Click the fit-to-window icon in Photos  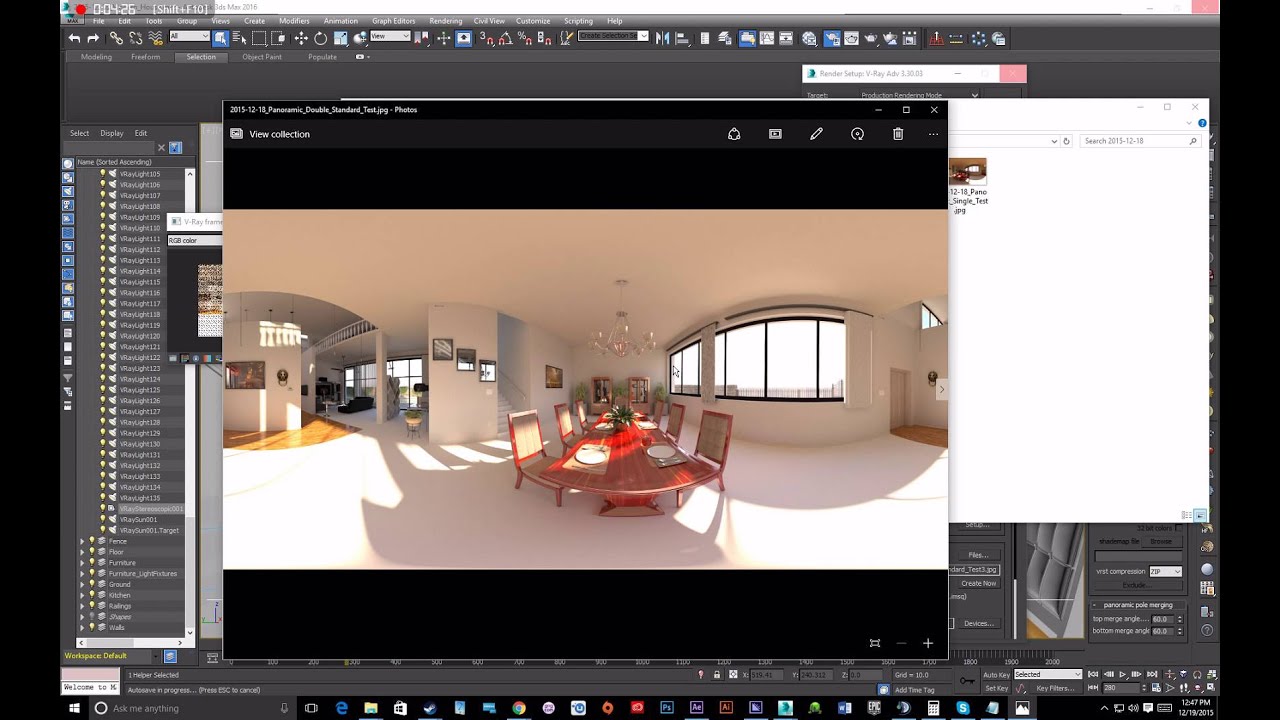click(x=875, y=643)
